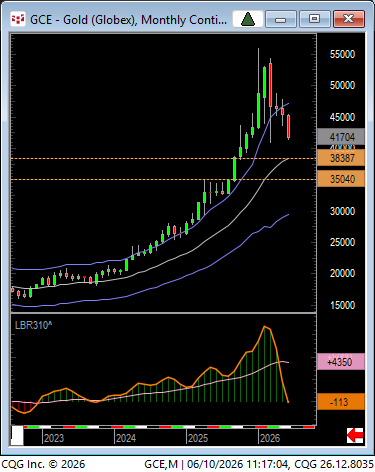Click the red left-arrow icon at the bottom right

pos(355,435)
